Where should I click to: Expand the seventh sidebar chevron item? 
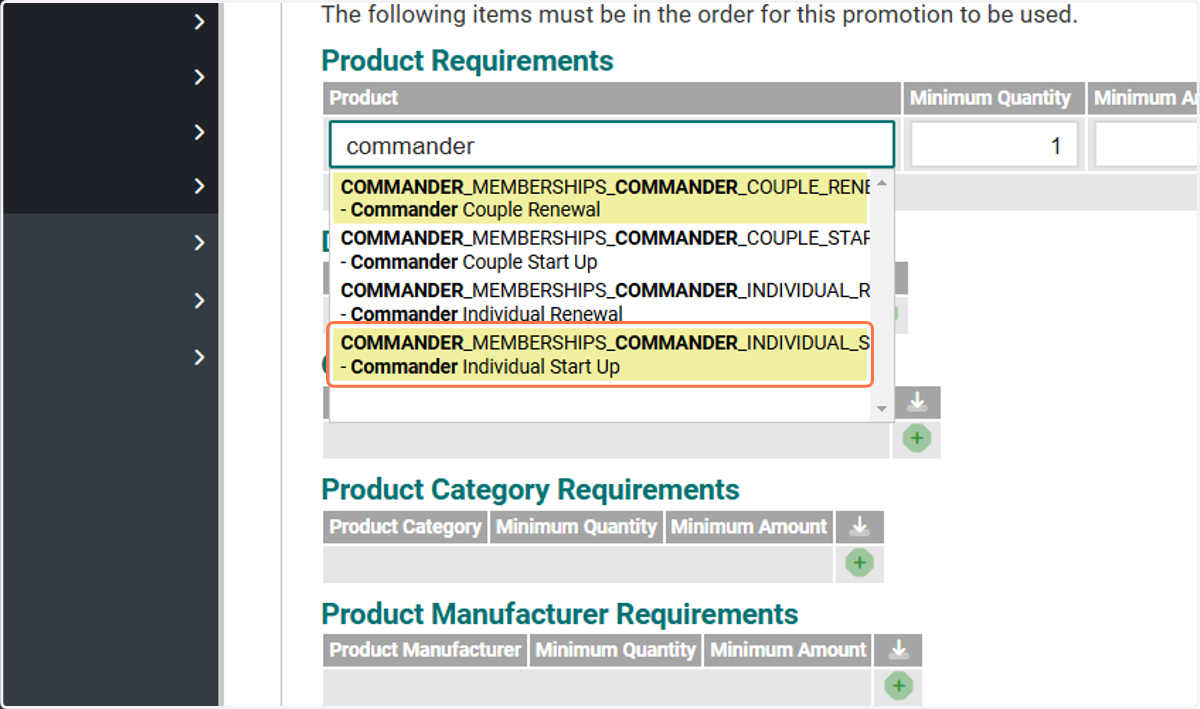coord(200,357)
